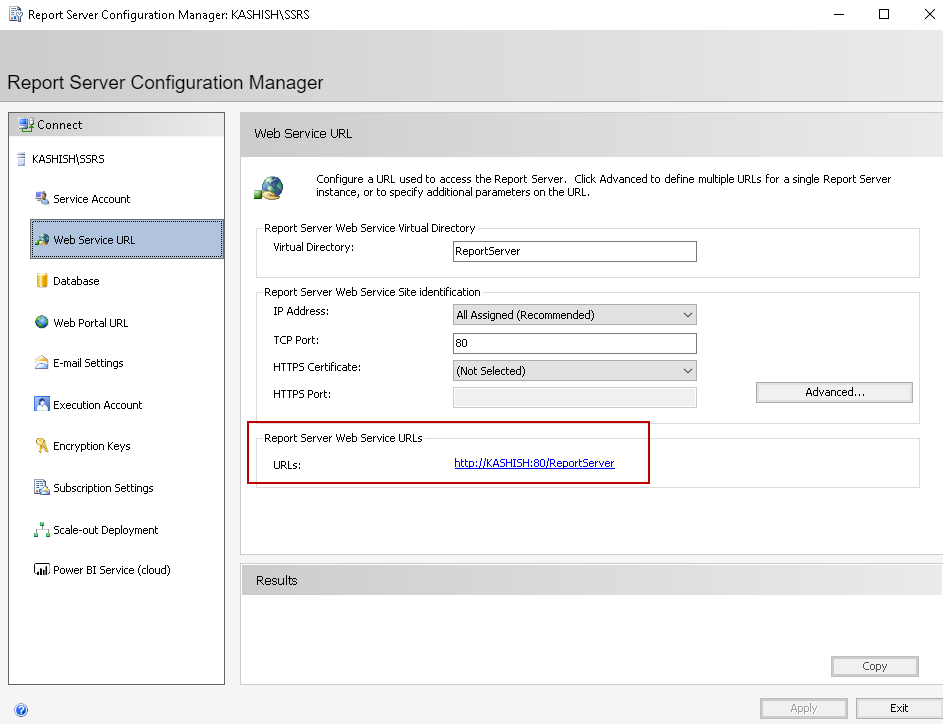Click the Subscription Settings icon
The width and height of the screenshot is (943, 724).
click(42, 488)
